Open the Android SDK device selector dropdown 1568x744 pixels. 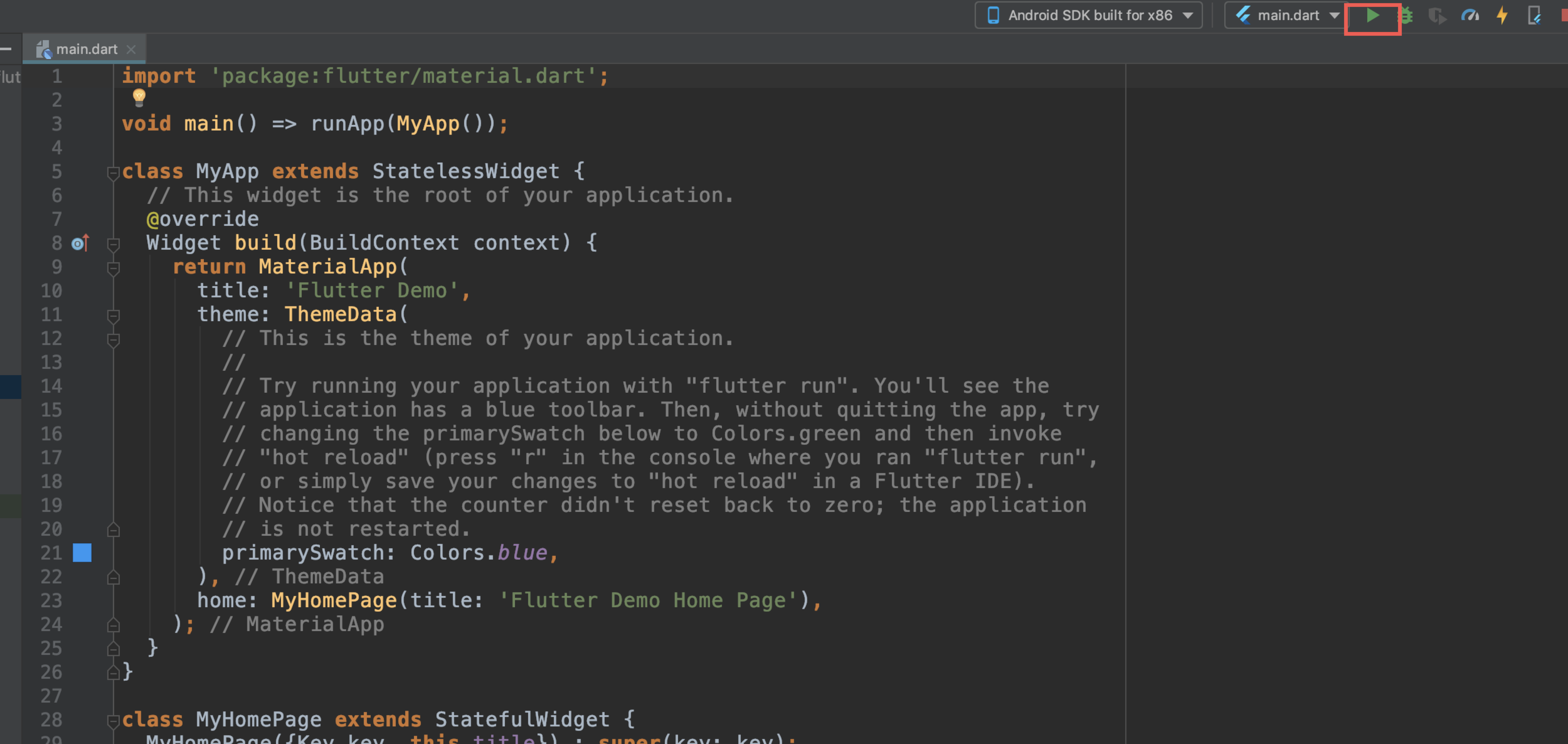1088,16
